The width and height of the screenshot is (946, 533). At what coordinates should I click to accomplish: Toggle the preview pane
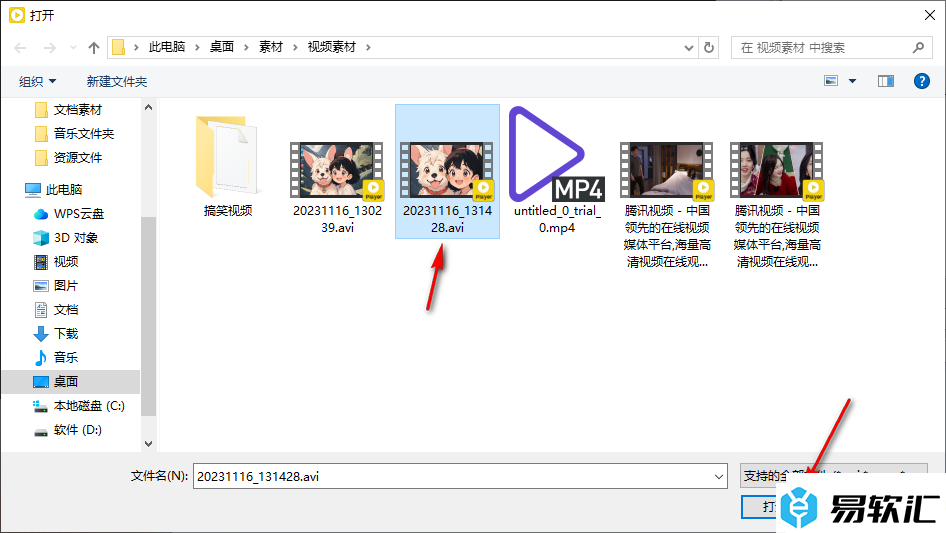[x=886, y=81]
